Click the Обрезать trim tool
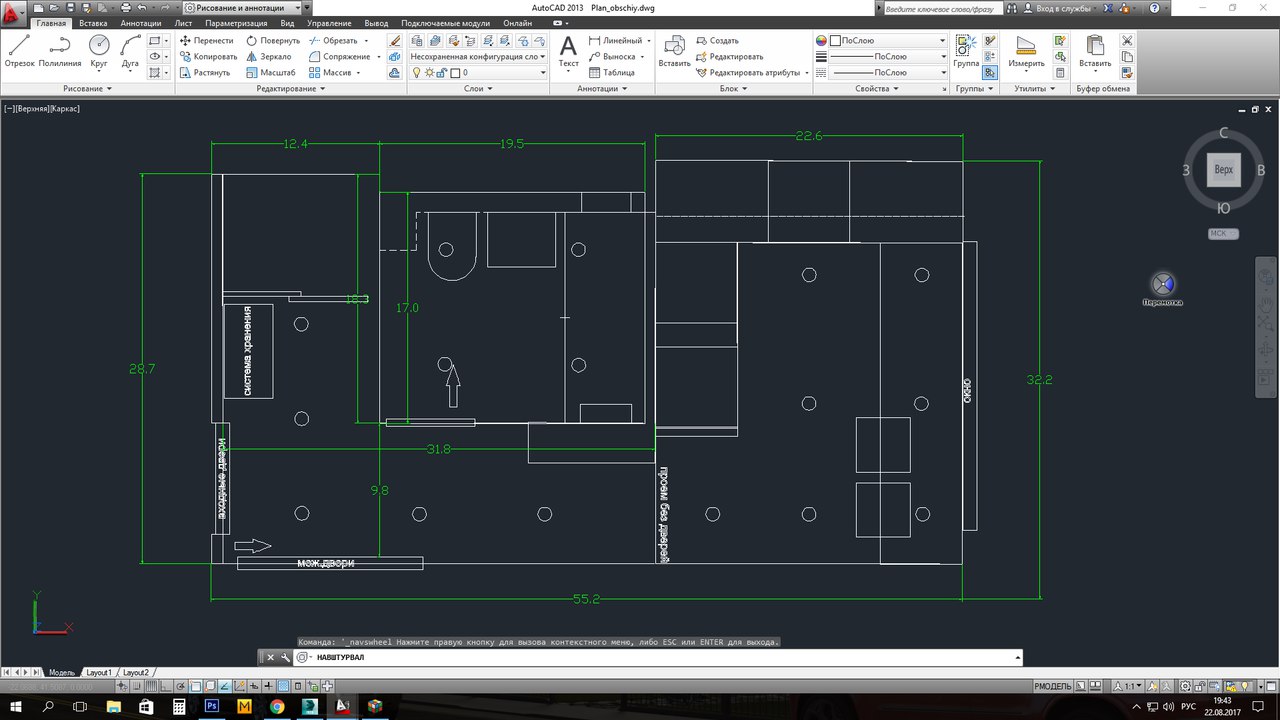The image size is (1280, 720). pyautogui.click(x=333, y=41)
